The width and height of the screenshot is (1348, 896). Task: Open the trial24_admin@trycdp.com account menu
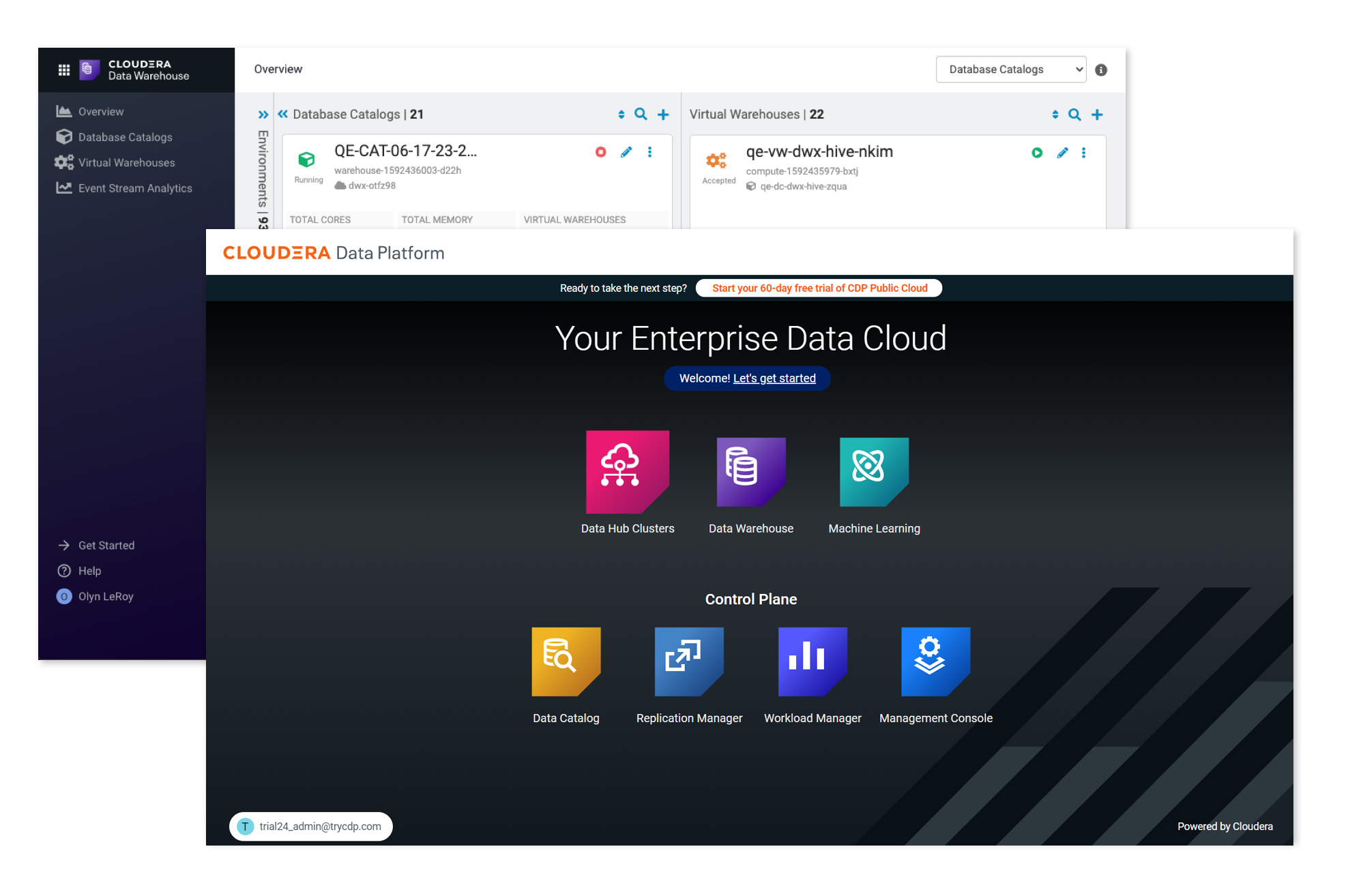311,826
